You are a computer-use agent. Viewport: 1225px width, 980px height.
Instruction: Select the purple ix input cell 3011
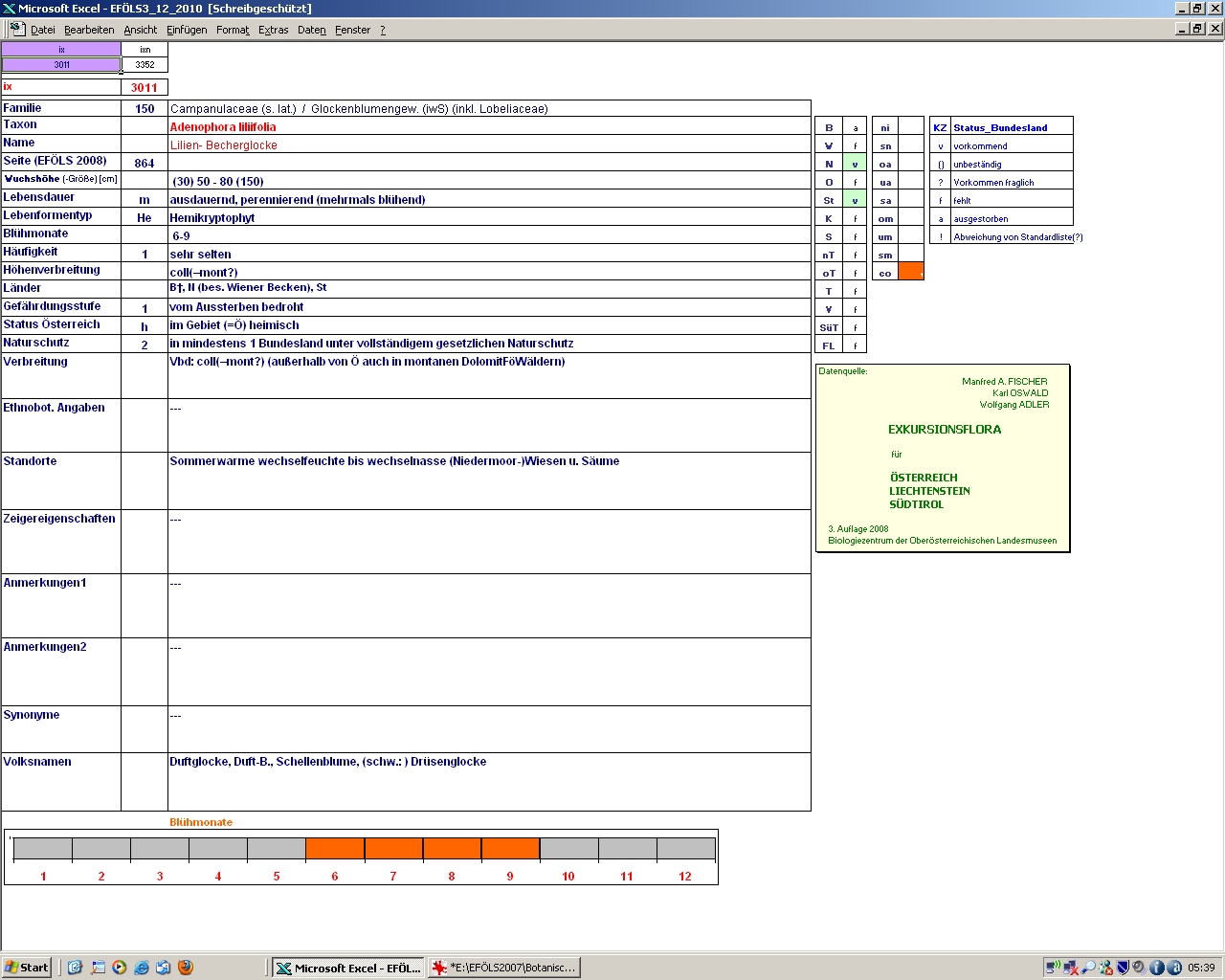tap(61, 65)
